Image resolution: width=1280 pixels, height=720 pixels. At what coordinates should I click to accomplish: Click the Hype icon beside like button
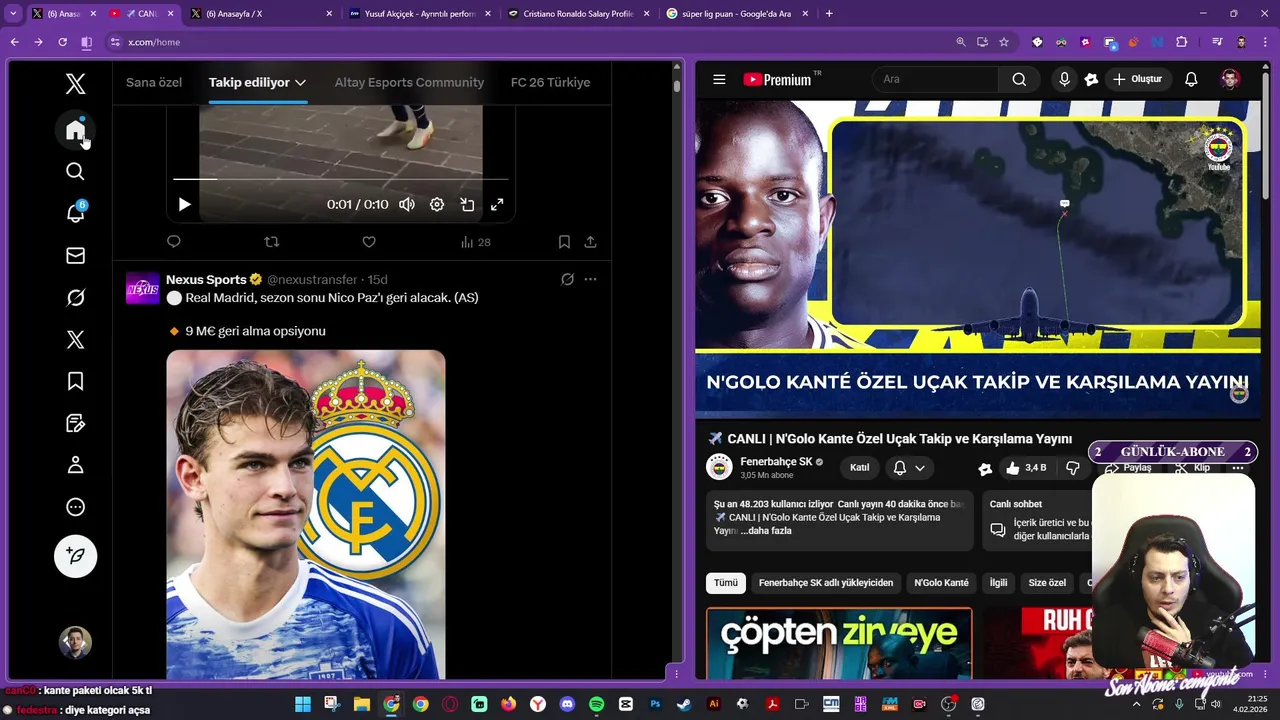click(x=985, y=468)
